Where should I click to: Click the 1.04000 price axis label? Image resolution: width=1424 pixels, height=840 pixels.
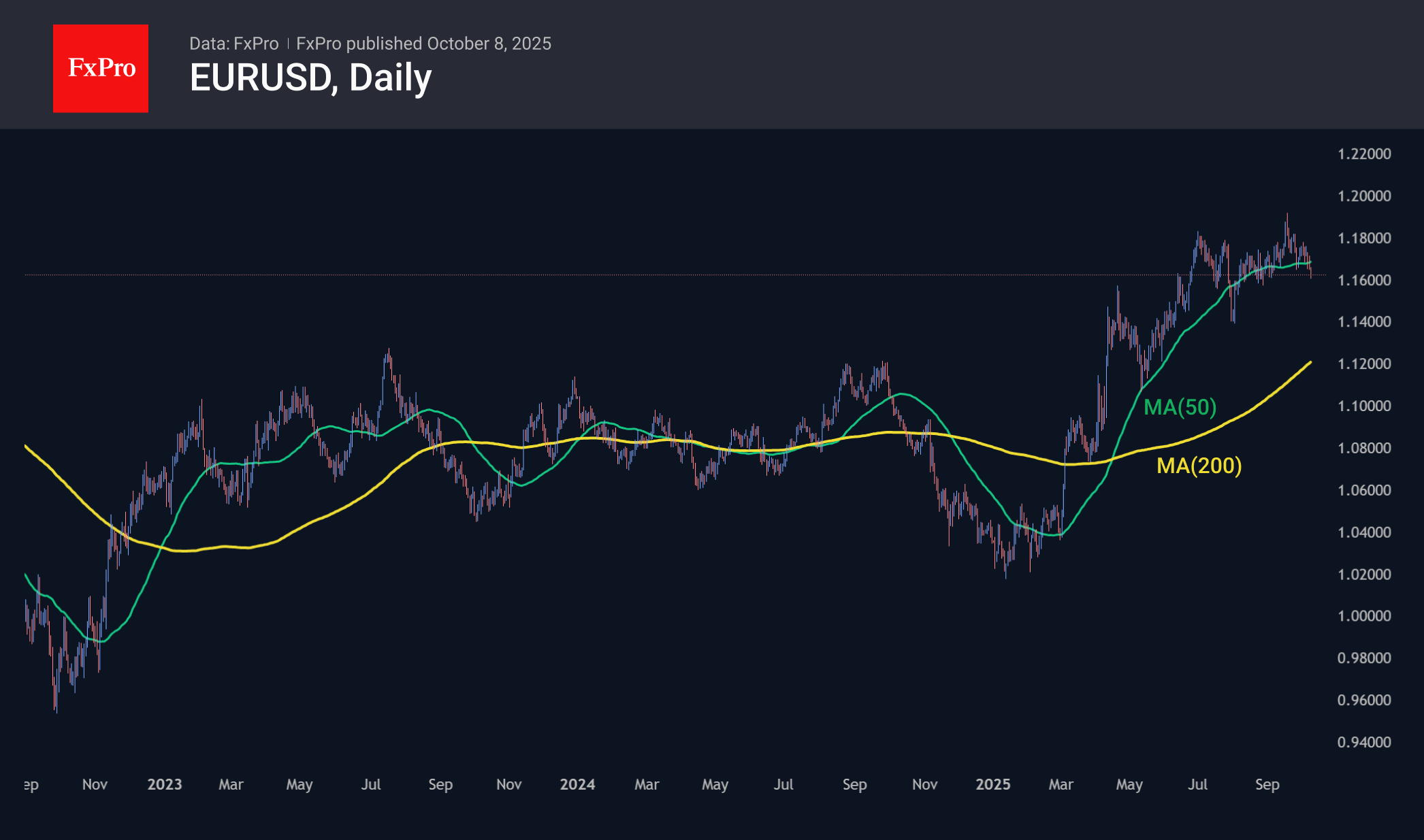pos(1363,532)
